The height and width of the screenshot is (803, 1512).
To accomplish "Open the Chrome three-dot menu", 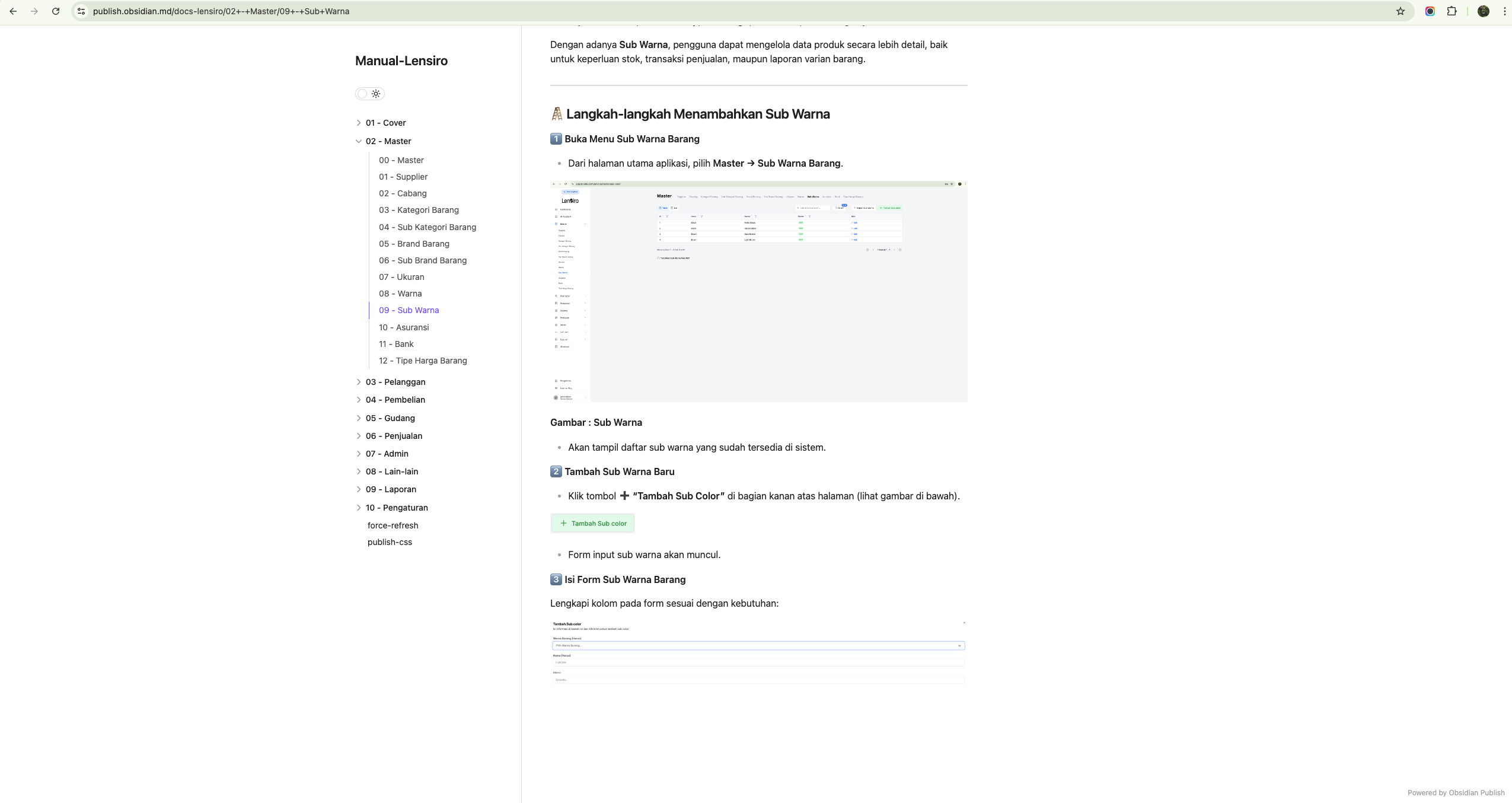I will point(1504,11).
